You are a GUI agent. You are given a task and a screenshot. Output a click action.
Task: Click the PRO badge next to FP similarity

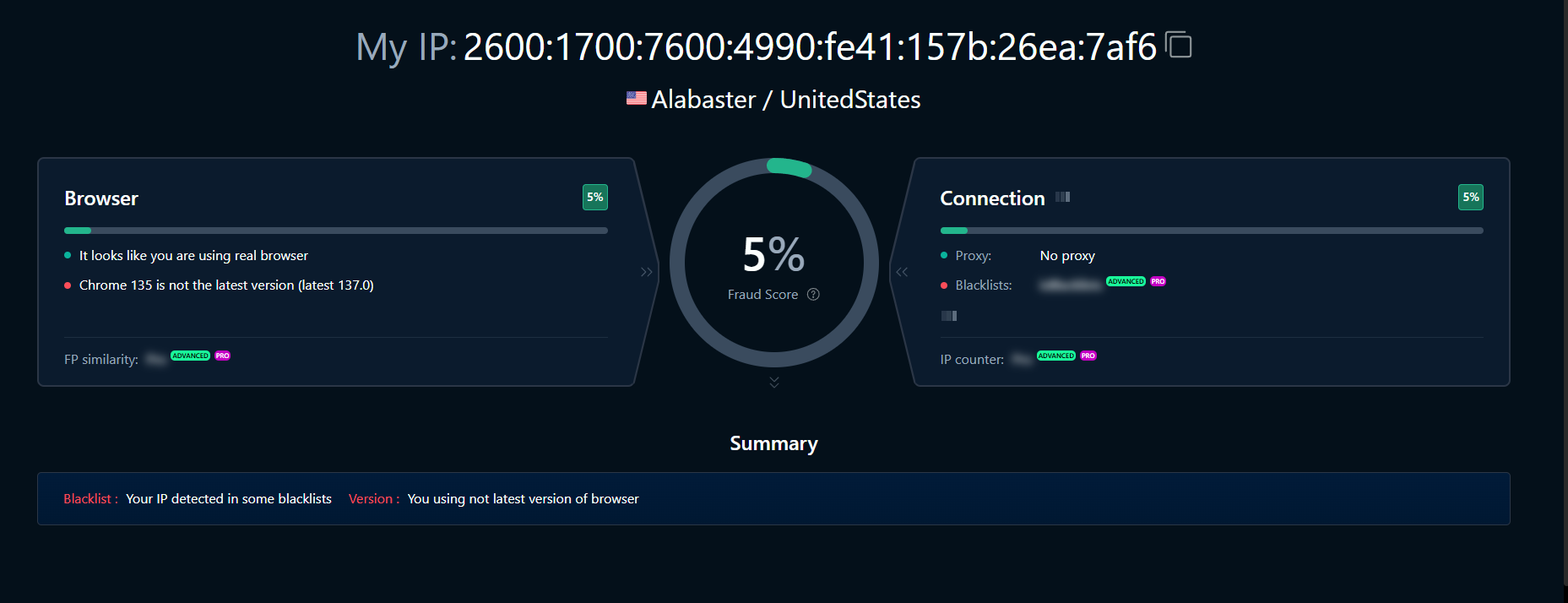pyautogui.click(x=223, y=356)
